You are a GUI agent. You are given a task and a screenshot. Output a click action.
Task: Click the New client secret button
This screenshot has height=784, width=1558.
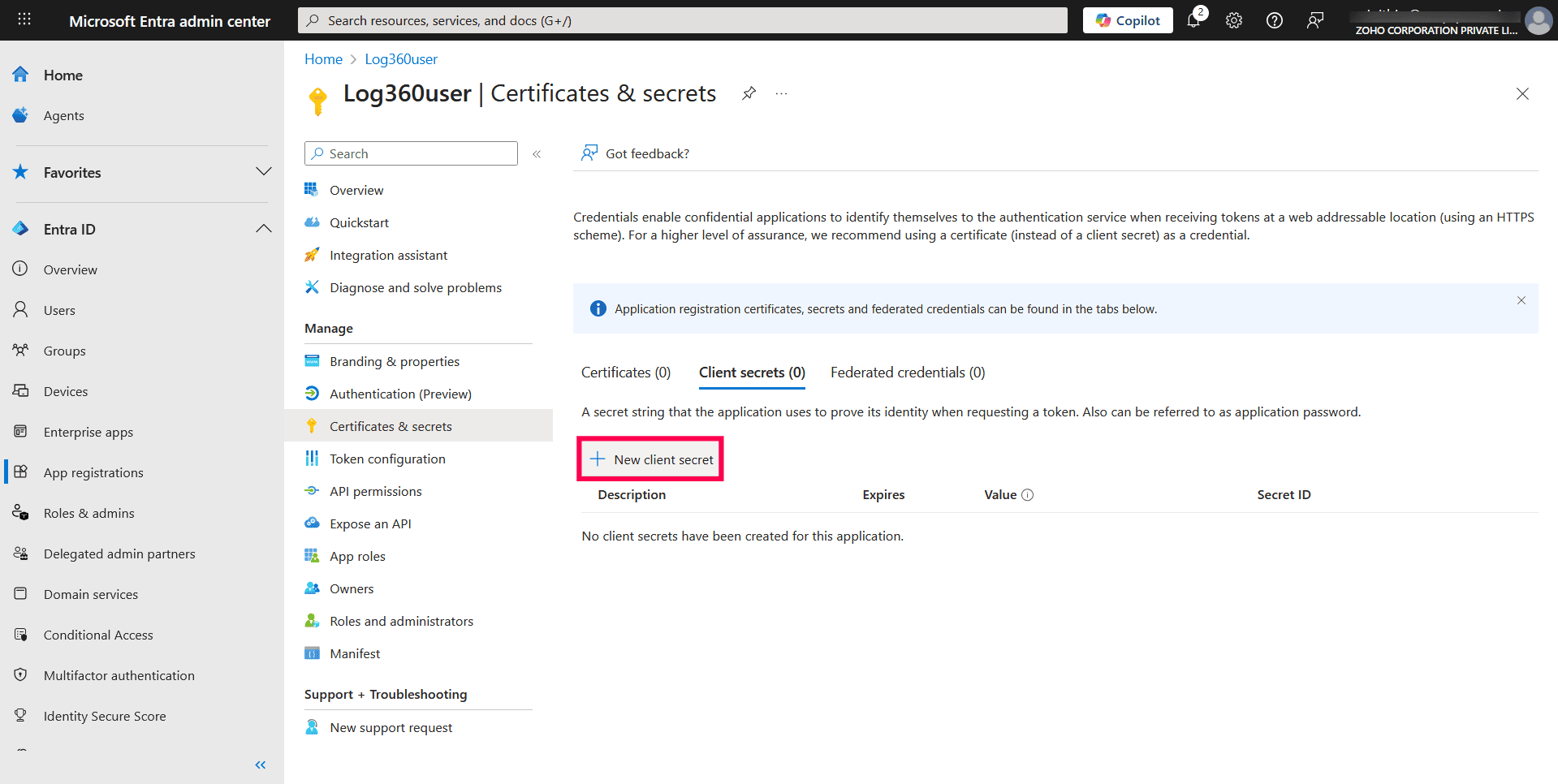[x=650, y=459]
